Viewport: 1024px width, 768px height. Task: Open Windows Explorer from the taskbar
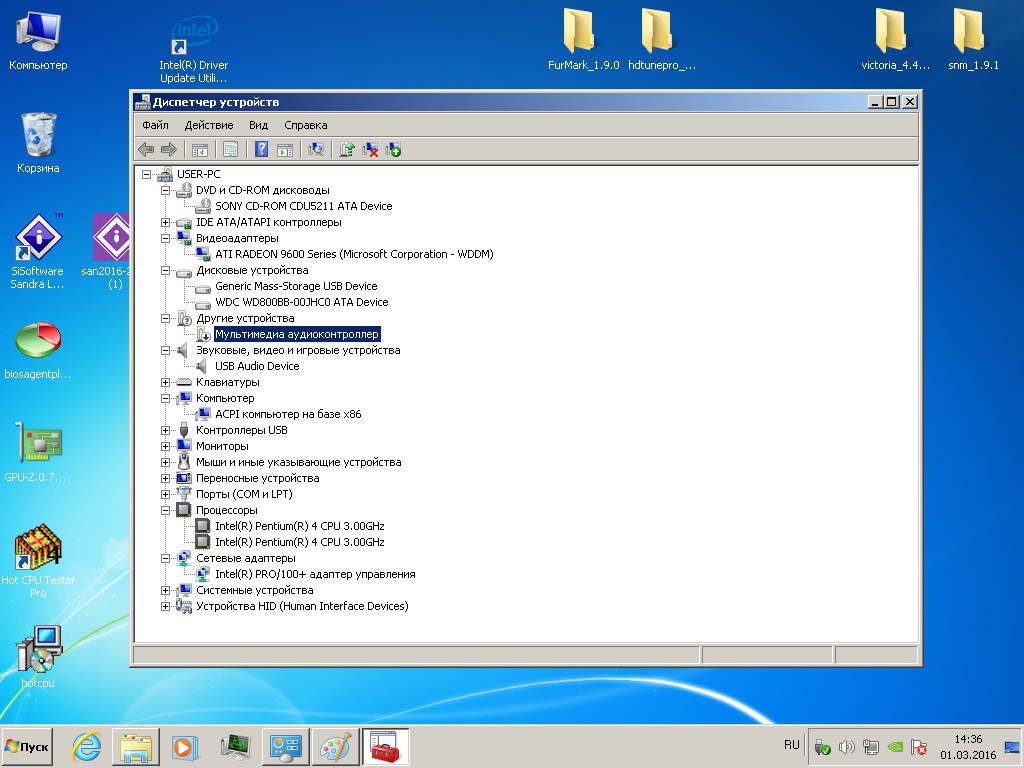[136, 746]
